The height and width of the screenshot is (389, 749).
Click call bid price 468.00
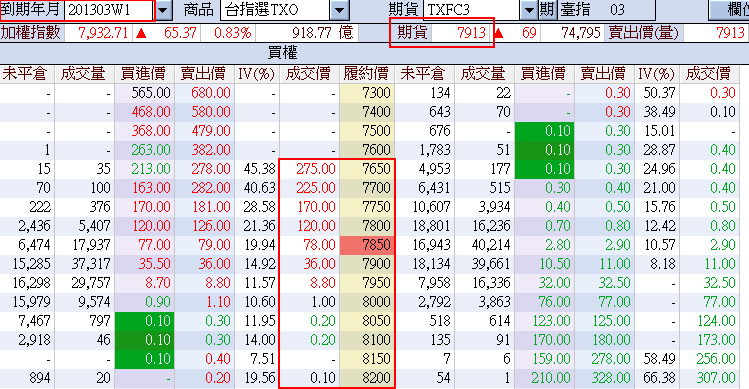click(151, 112)
